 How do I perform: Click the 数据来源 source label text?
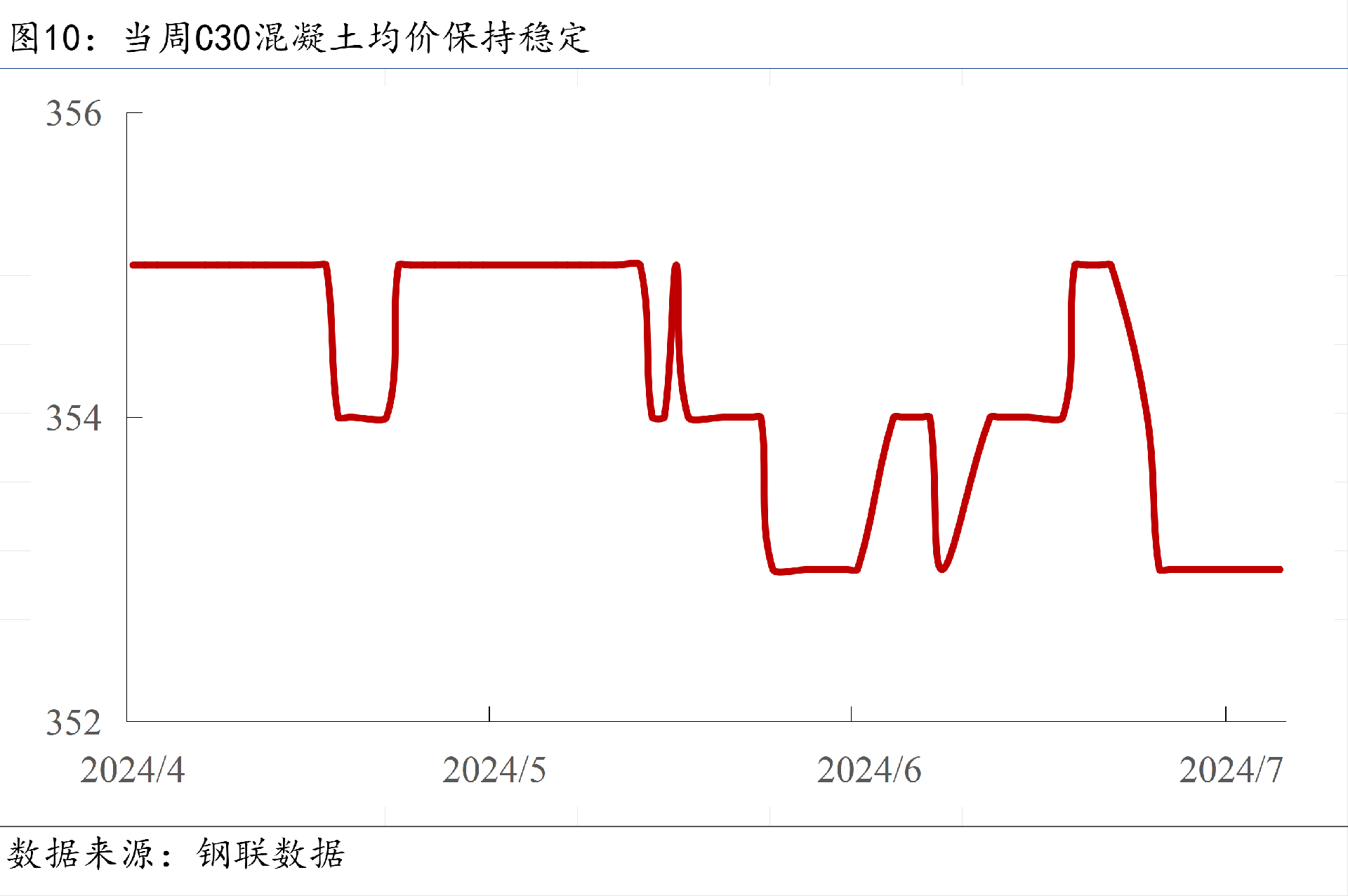coord(81,854)
